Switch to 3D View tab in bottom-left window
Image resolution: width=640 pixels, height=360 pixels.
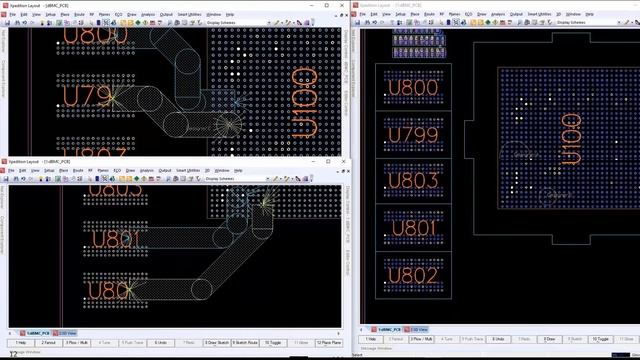coord(65,333)
